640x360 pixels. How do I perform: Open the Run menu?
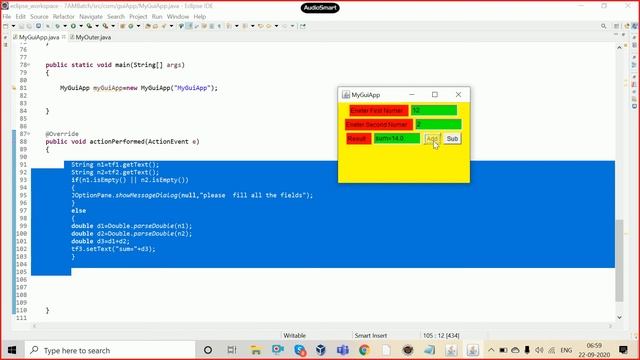tap(157, 17)
